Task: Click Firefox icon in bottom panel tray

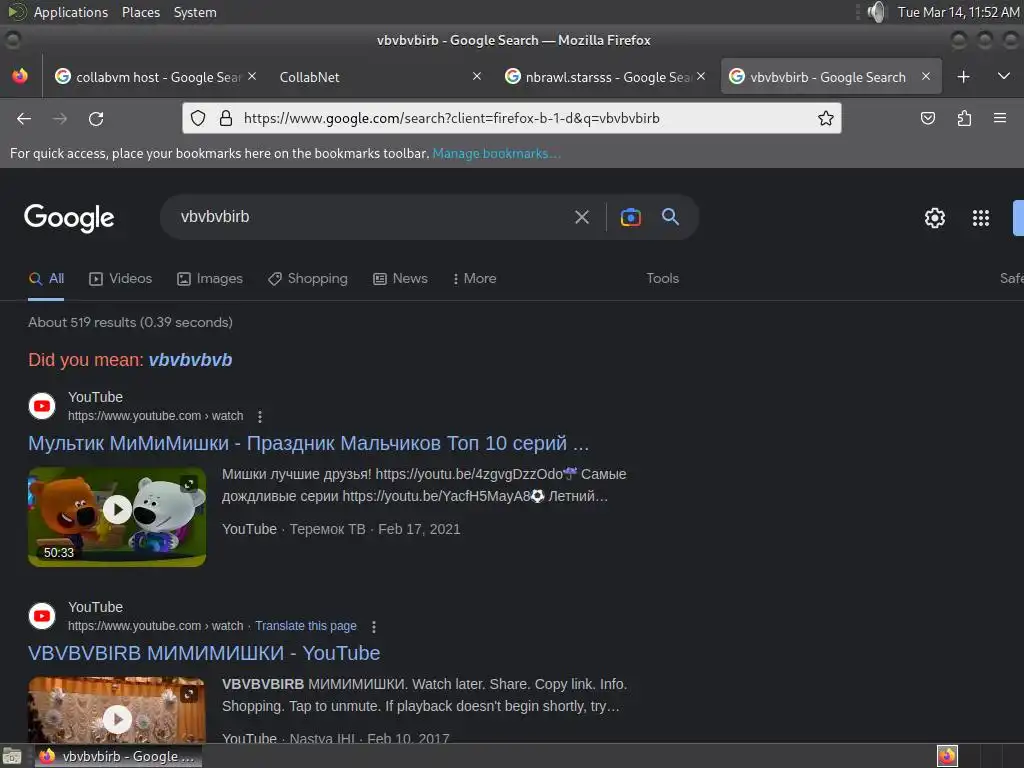Action: tap(947, 756)
